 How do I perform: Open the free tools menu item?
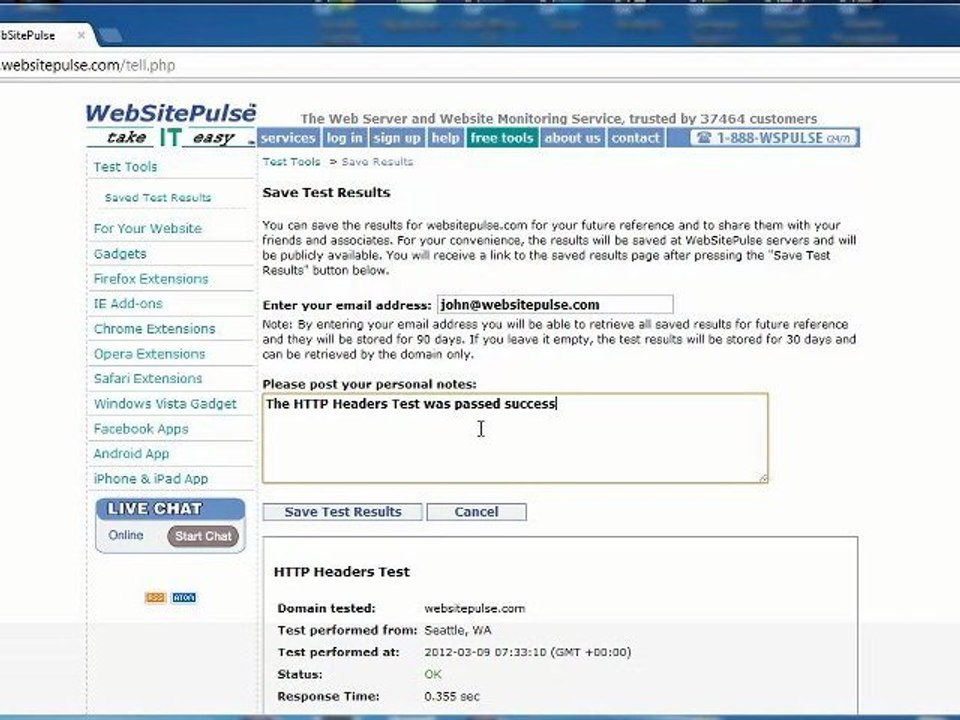click(x=502, y=138)
